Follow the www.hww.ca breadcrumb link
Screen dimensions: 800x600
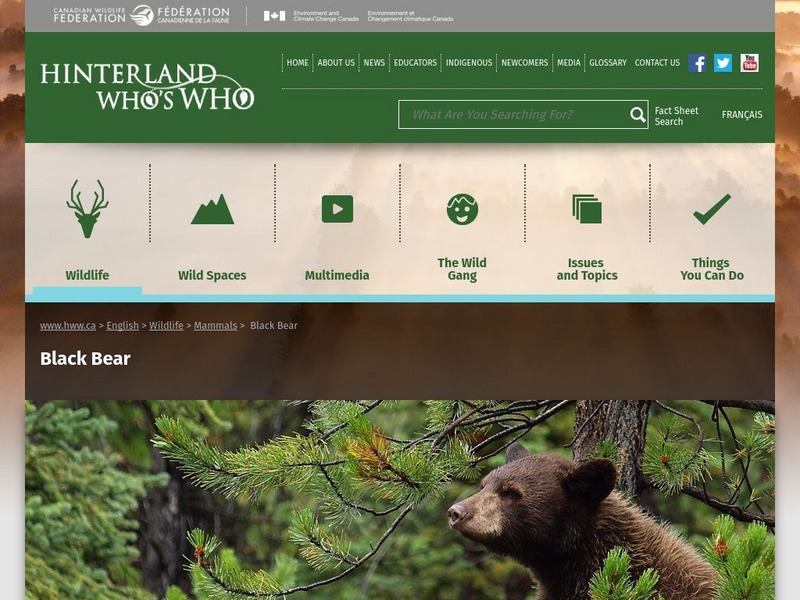[x=68, y=326]
